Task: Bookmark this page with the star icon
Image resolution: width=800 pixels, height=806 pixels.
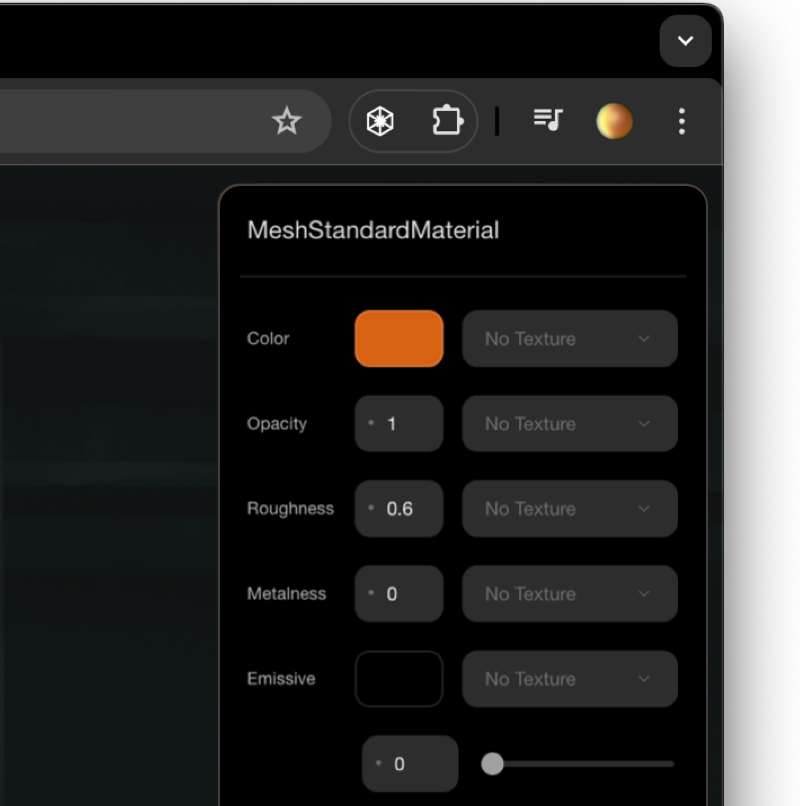Action: (286, 121)
